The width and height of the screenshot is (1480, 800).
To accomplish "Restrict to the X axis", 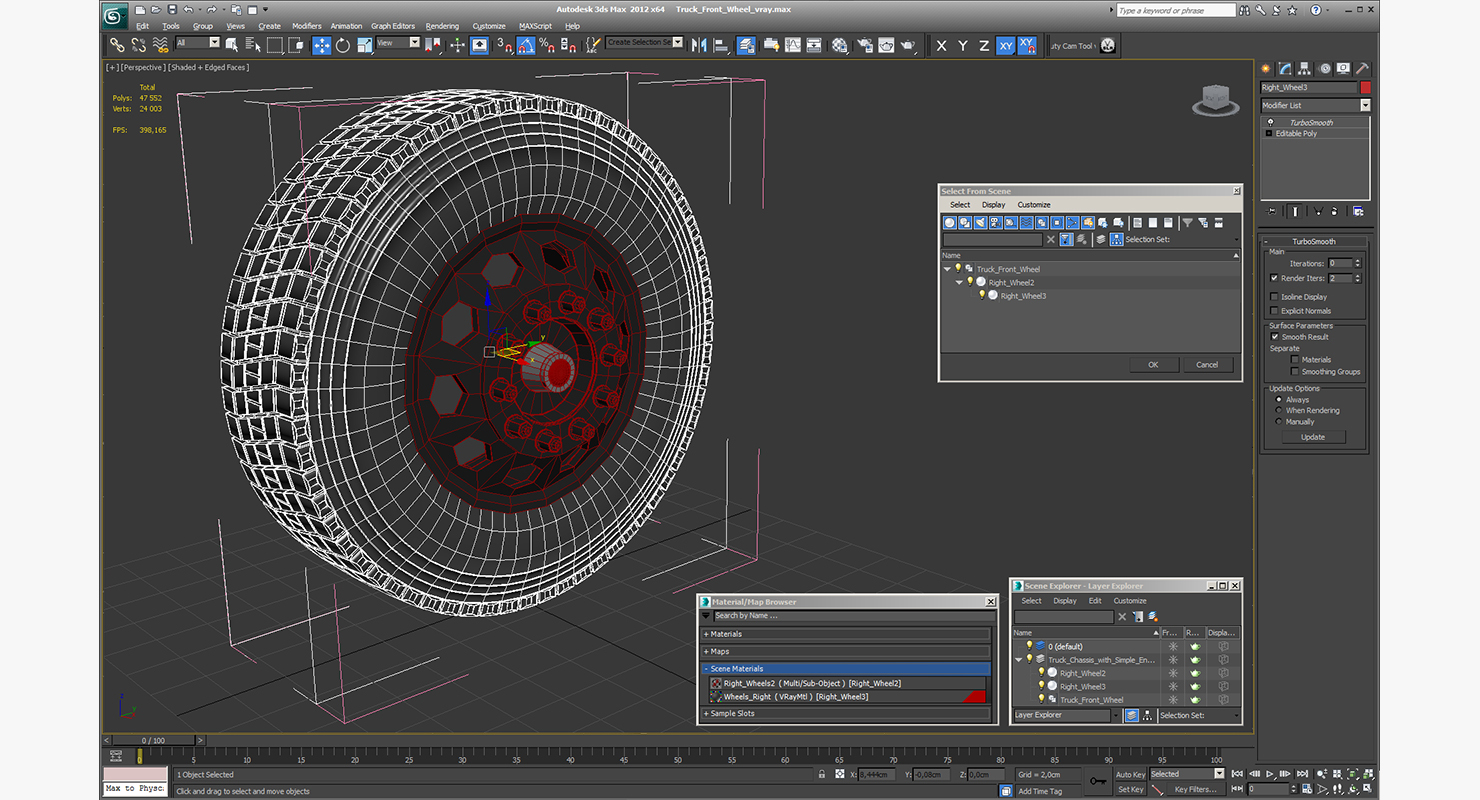I will coord(941,46).
